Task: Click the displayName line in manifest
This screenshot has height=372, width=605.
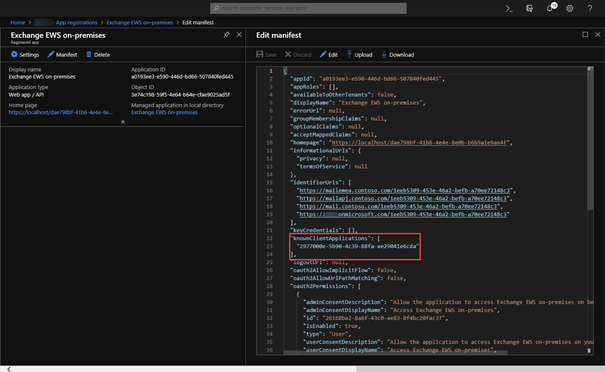Action: (x=358, y=103)
